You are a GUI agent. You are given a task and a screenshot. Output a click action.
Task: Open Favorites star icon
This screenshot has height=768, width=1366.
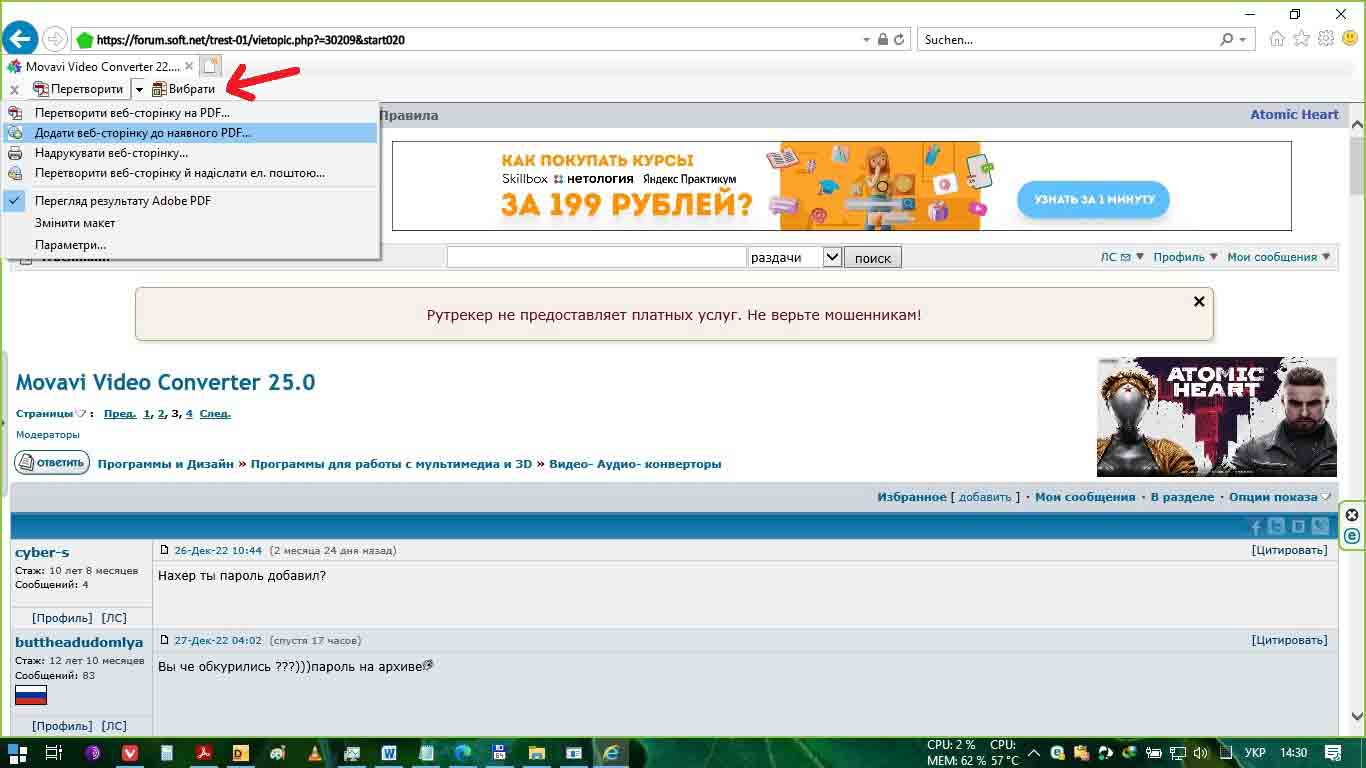[x=1301, y=39]
